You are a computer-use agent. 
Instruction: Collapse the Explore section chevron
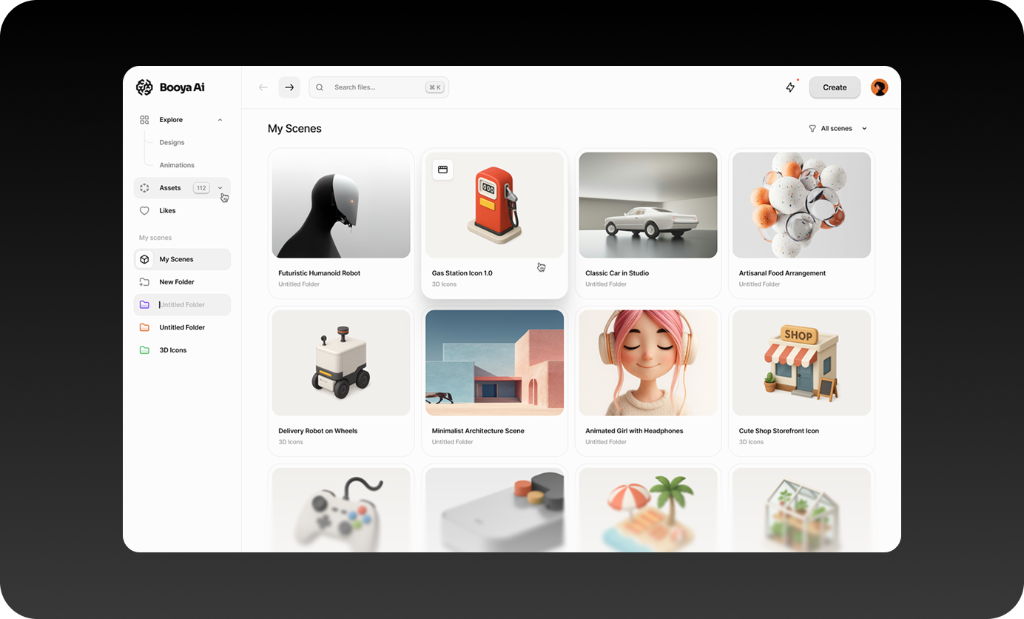pos(220,119)
